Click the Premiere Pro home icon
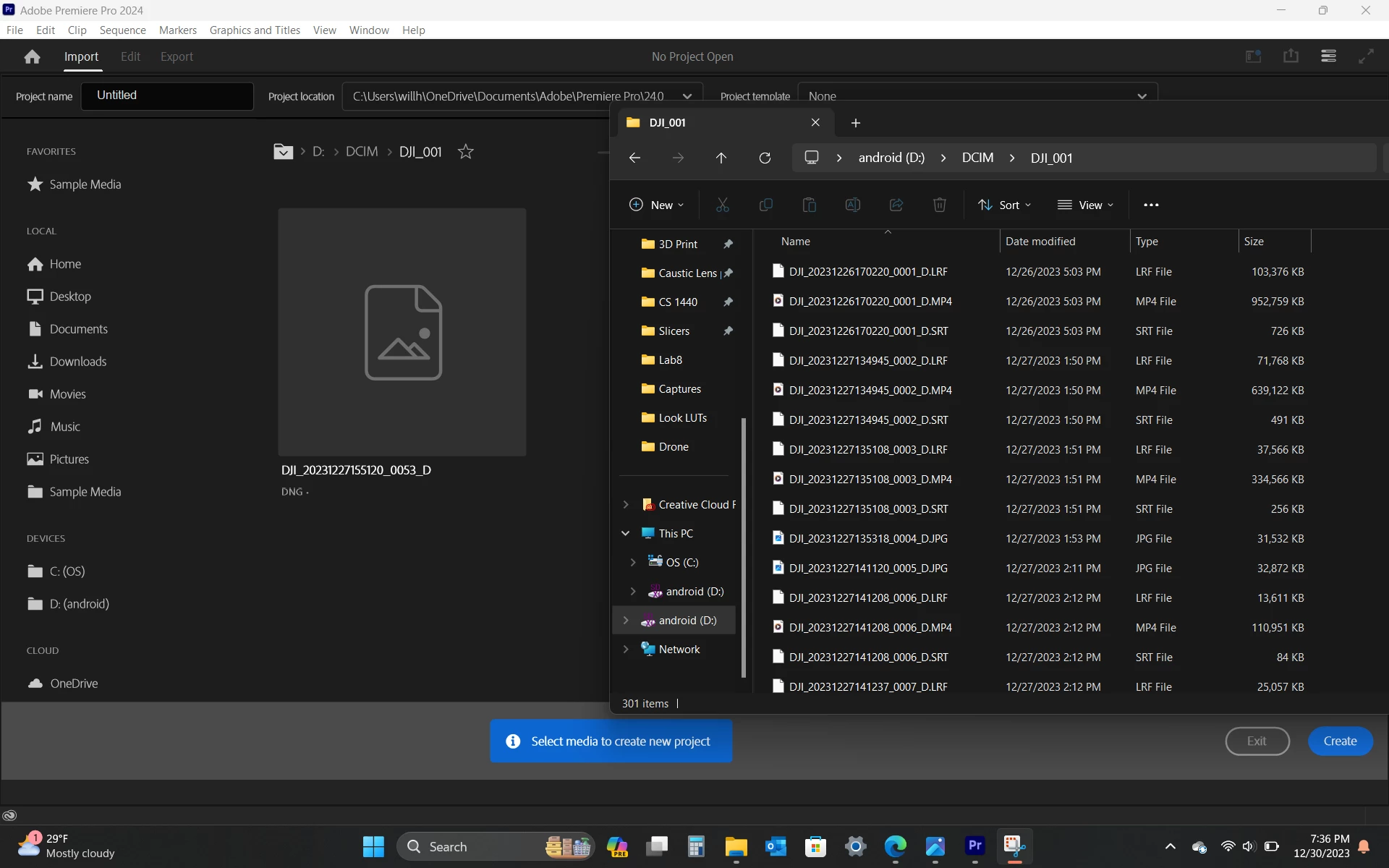This screenshot has width=1389, height=868. click(32, 56)
